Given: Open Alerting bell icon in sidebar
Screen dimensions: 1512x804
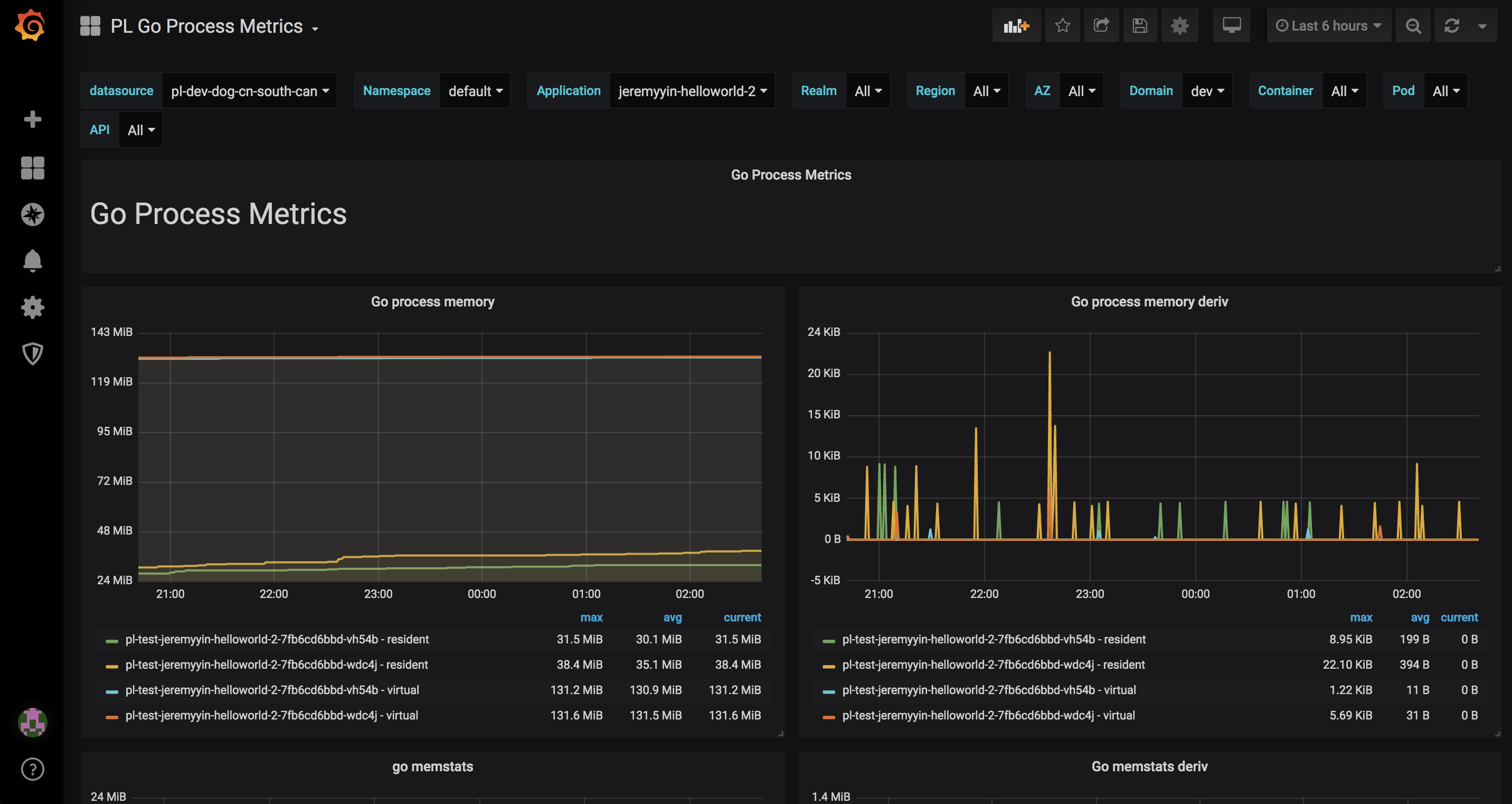Looking at the screenshot, I should tap(32, 261).
